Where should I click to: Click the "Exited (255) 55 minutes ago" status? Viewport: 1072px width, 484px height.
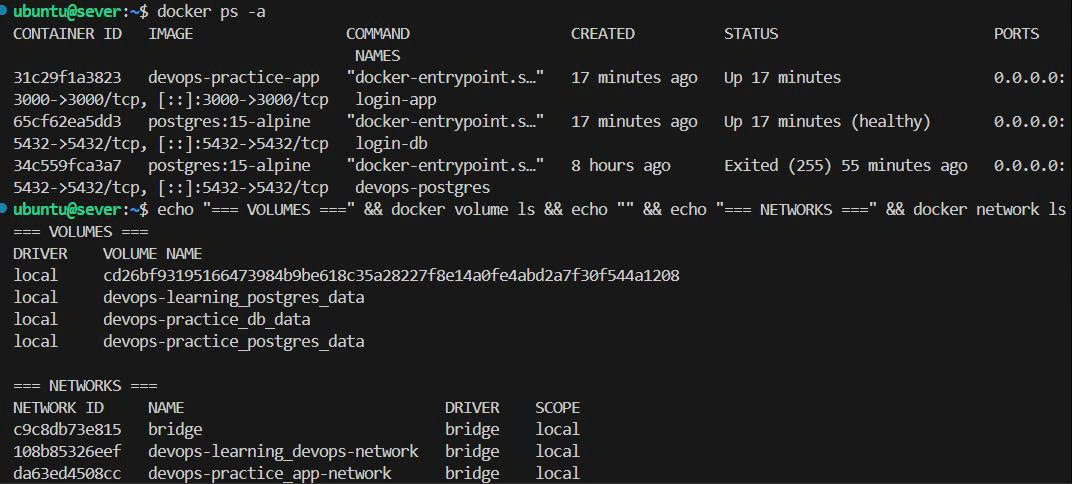tap(845, 165)
